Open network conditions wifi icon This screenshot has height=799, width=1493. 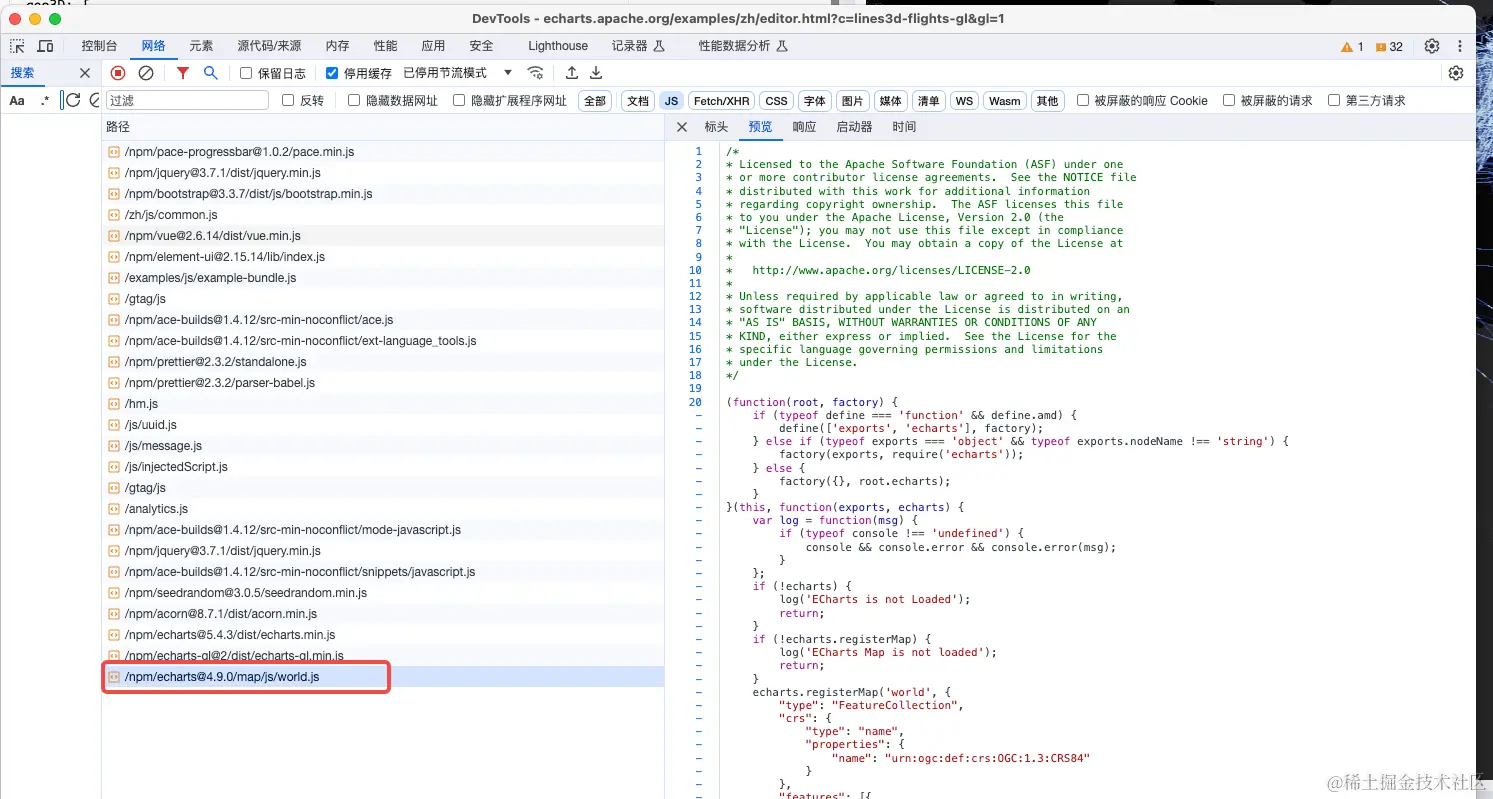point(536,73)
